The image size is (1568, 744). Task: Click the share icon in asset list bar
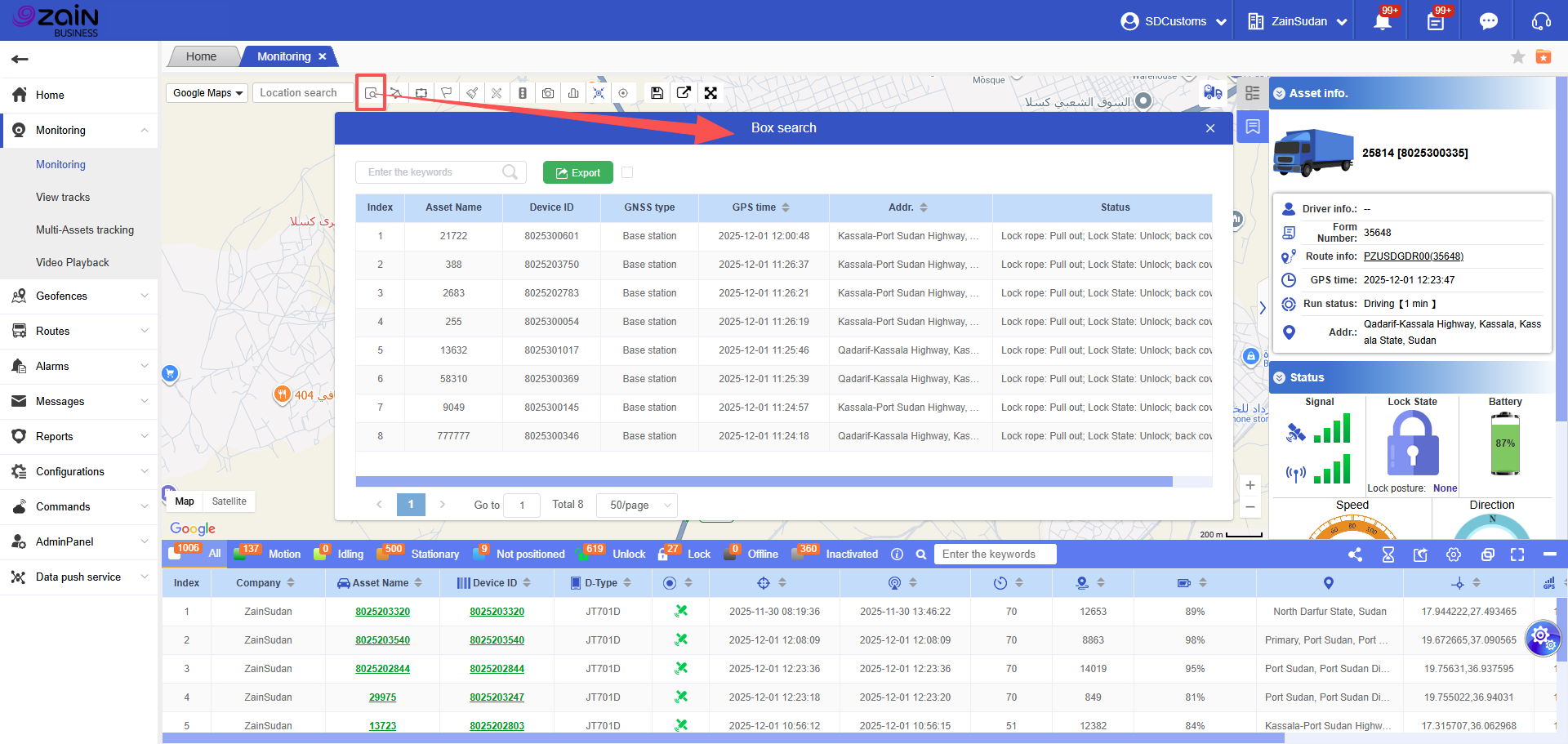click(1355, 555)
